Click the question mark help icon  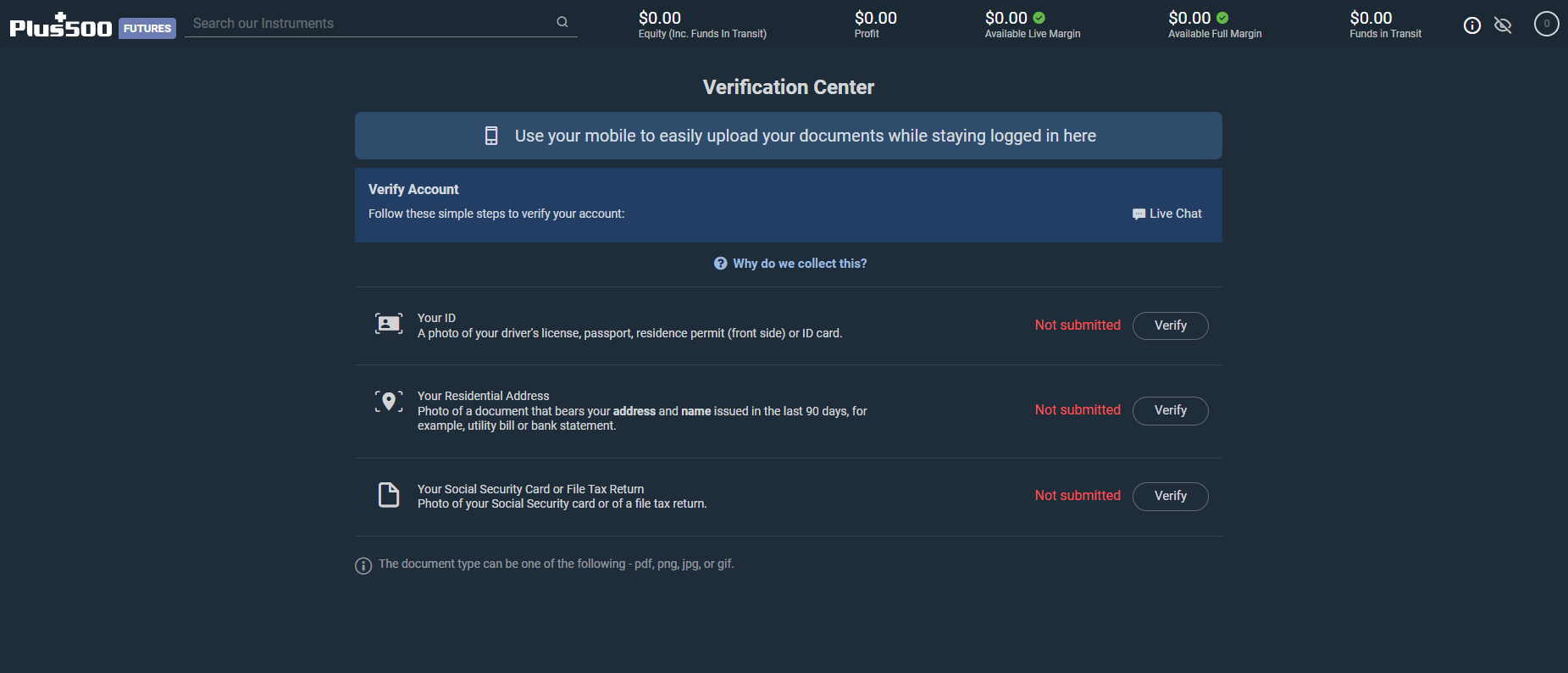point(721,264)
